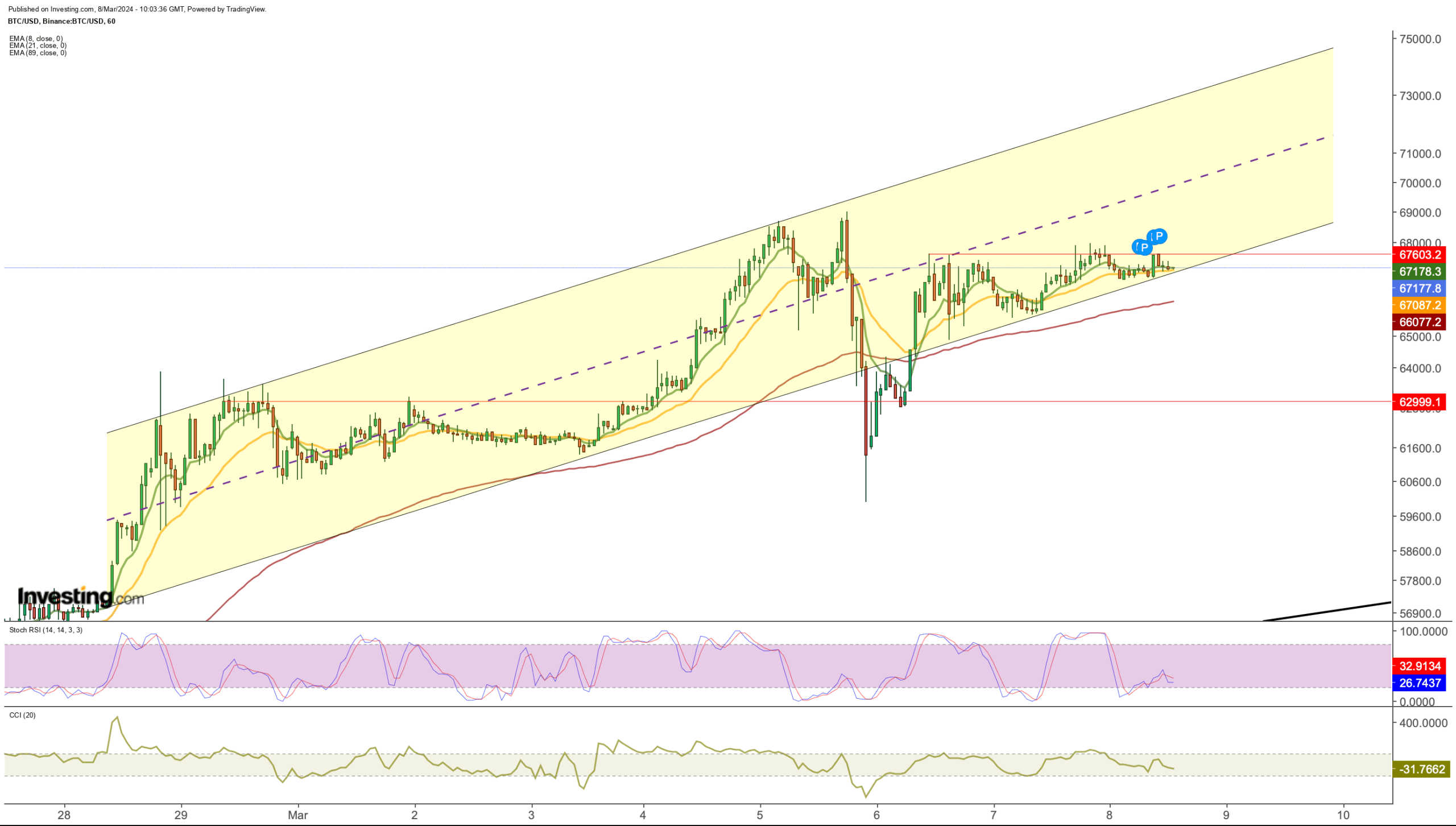
Task: Click the 28 date on time axis
Action: [x=64, y=815]
